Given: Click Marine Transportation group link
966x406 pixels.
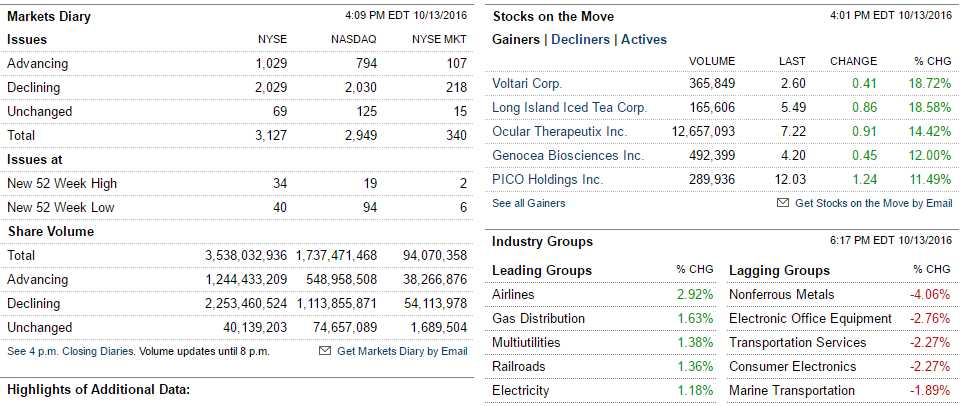Looking at the screenshot, I should point(792,391).
